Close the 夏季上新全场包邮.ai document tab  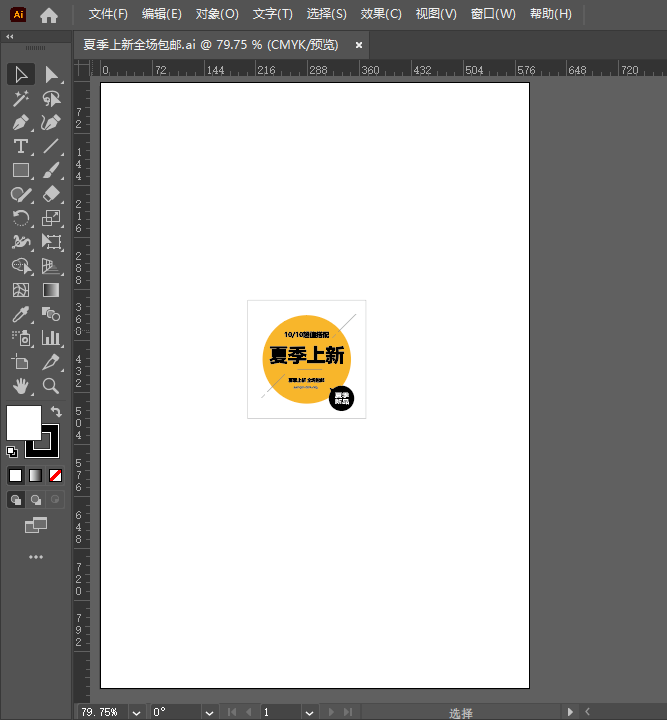(359, 45)
